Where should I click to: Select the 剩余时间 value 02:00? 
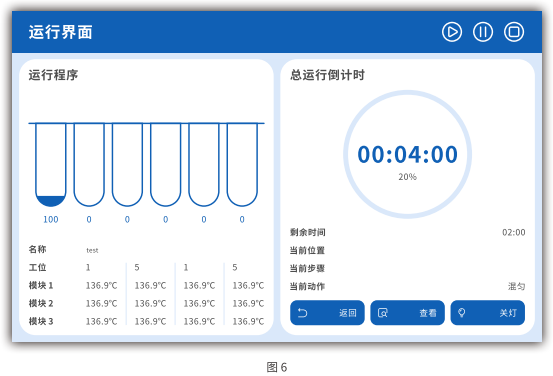pyautogui.click(x=514, y=232)
